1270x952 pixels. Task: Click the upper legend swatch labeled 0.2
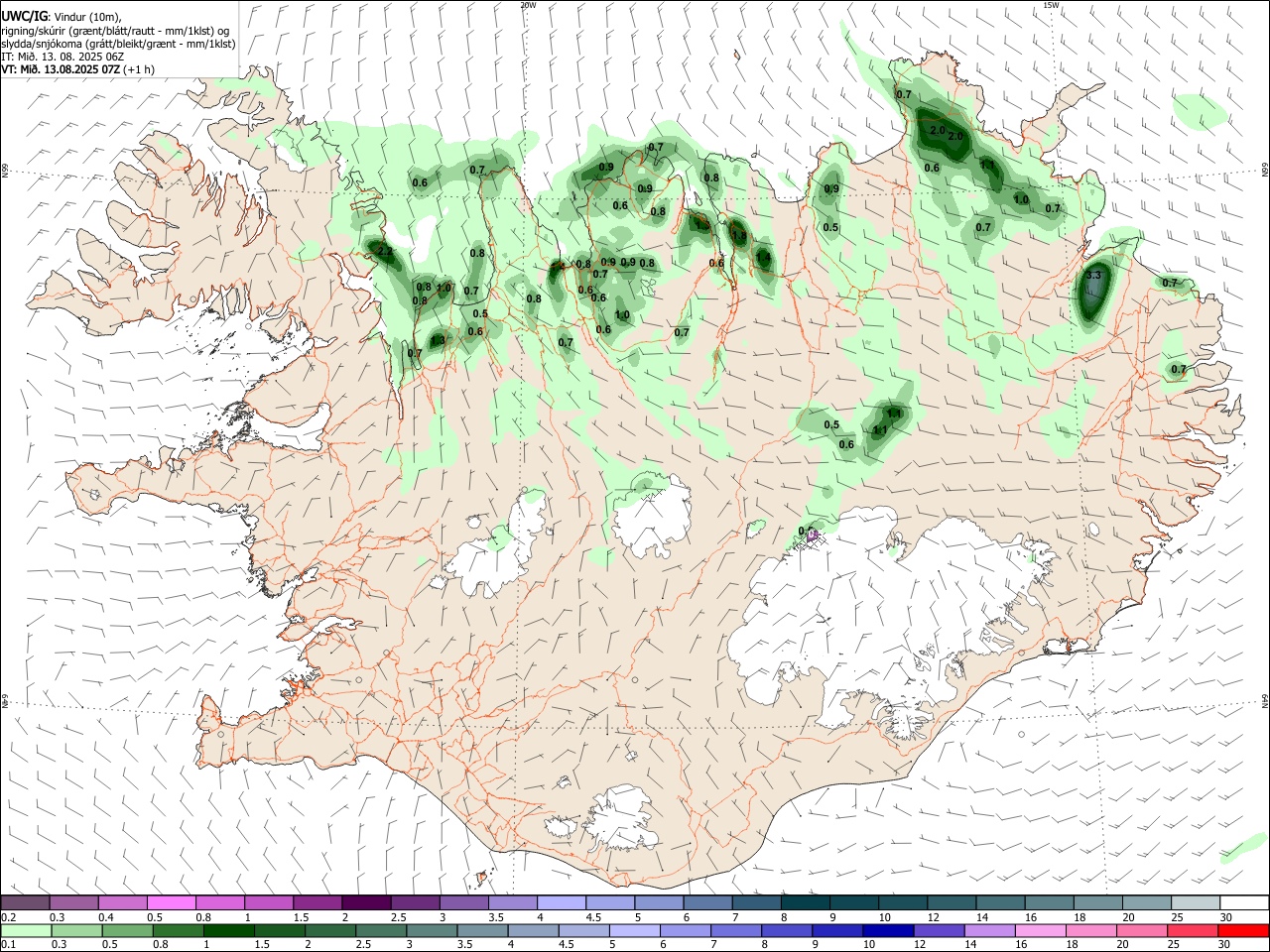click(25, 903)
